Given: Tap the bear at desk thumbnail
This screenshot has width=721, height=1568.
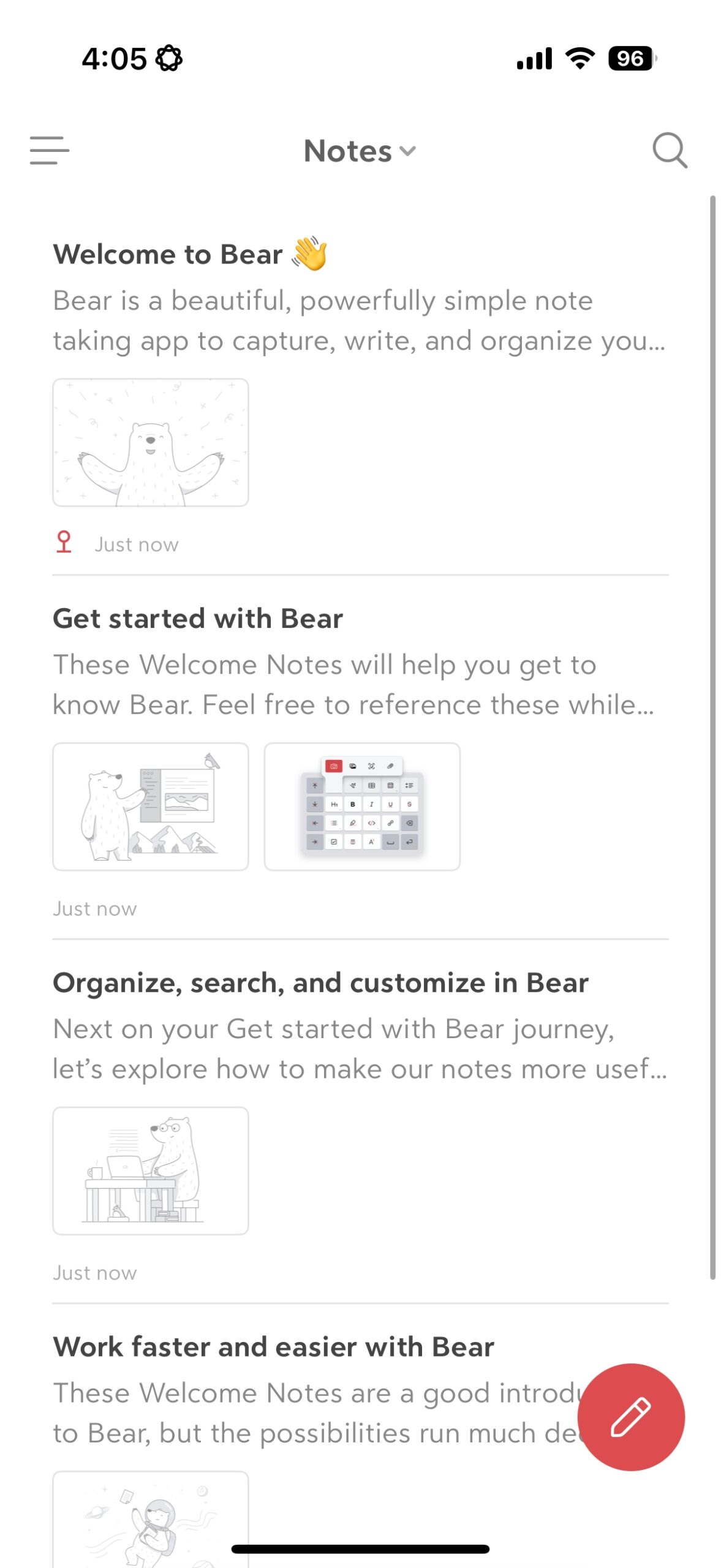Looking at the screenshot, I should click(151, 1170).
